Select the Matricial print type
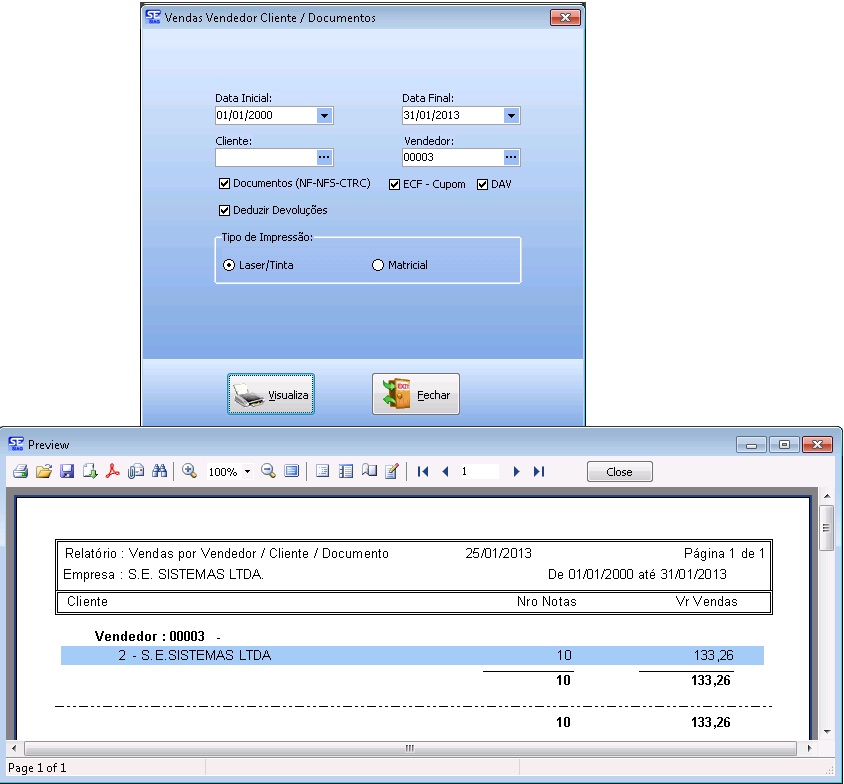 pyautogui.click(x=378, y=265)
